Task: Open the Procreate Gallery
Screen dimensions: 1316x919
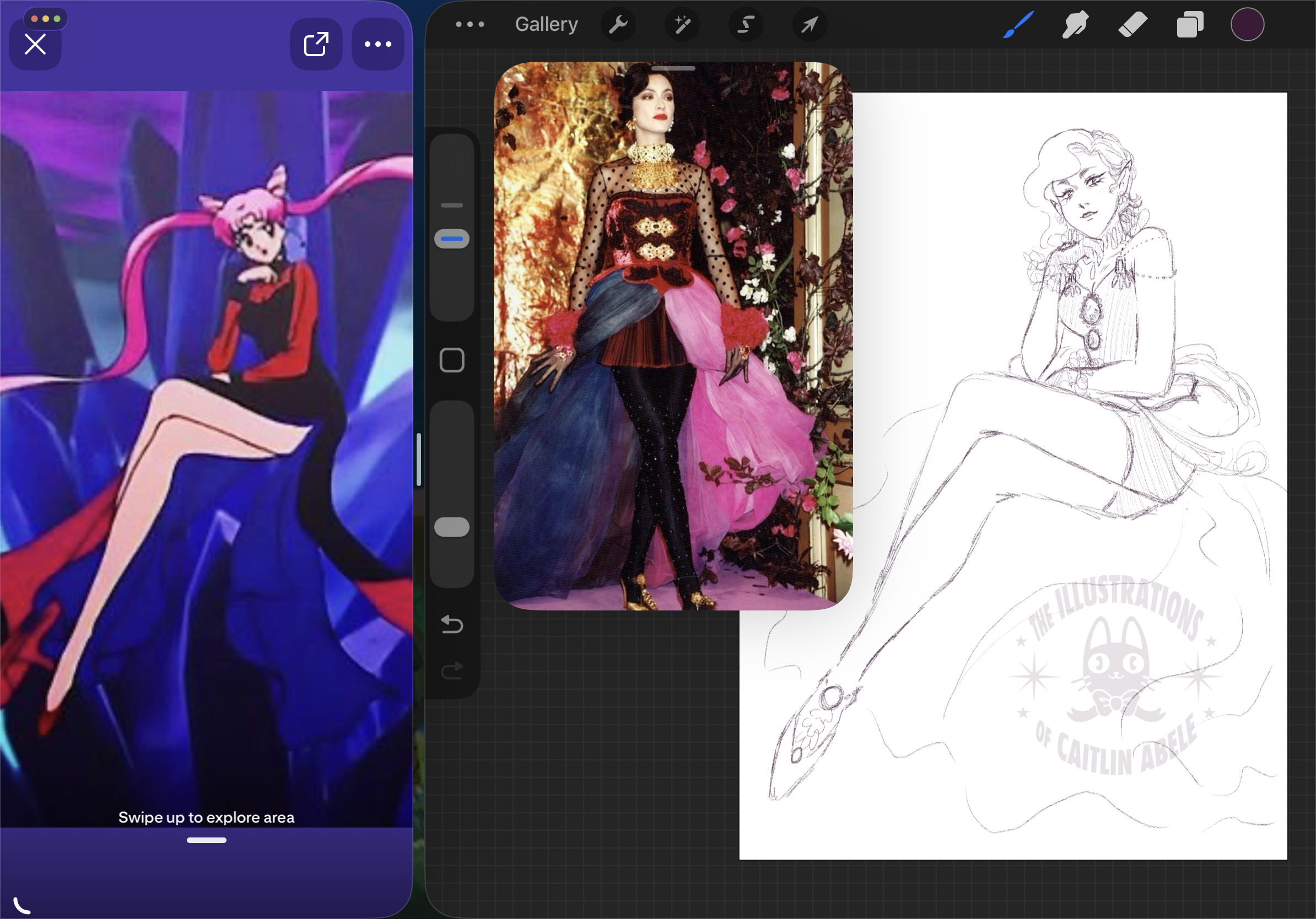Action: coord(546,24)
